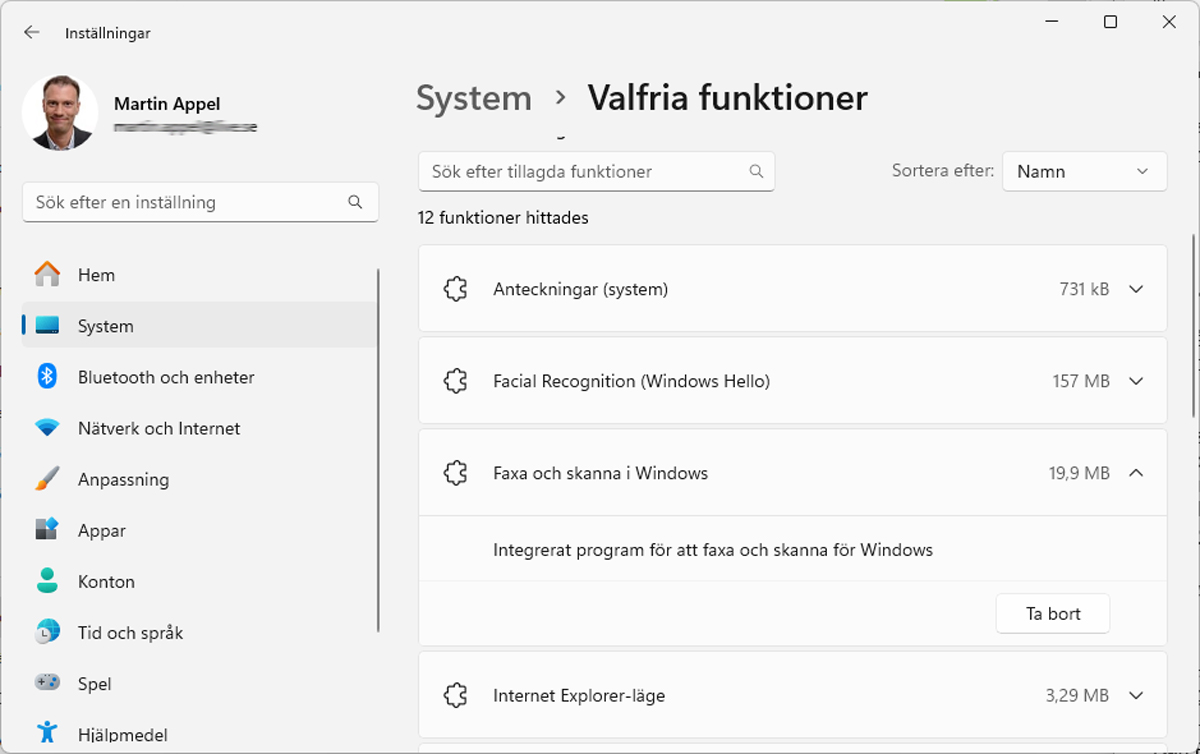Collapse Faxa och skanna i Windows

coord(1135,473)
